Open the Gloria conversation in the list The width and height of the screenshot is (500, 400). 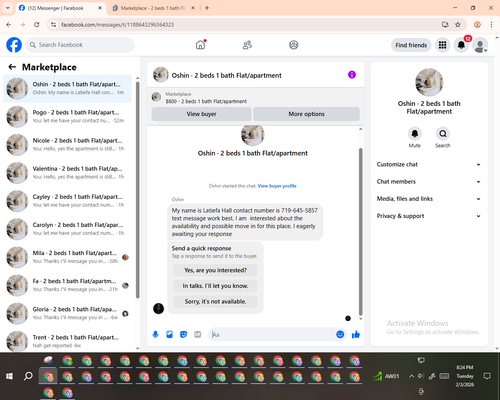click(x=67, y=313)
